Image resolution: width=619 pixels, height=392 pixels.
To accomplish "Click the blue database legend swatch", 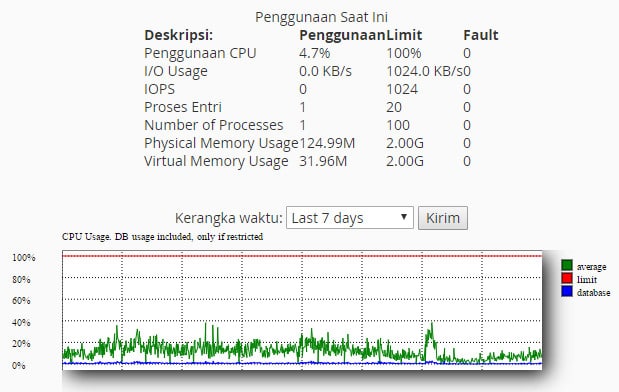I will point(567,291).
